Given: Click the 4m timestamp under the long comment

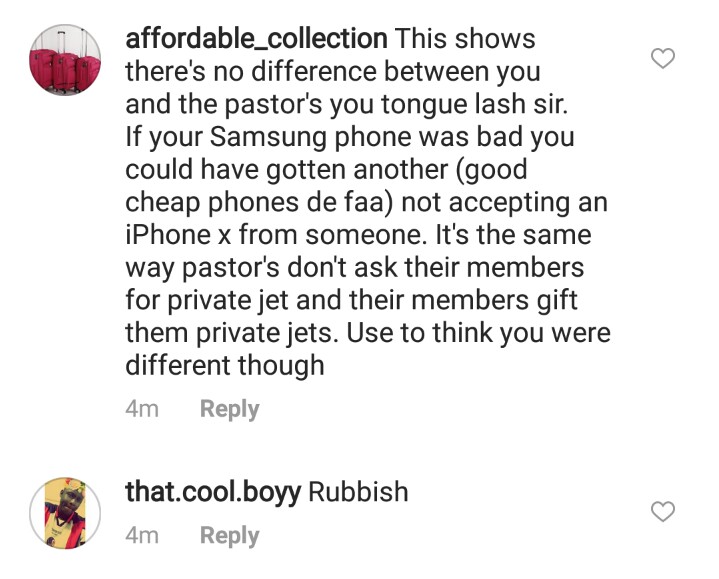Looking at the screenshot, I should (x=142, y=408).
